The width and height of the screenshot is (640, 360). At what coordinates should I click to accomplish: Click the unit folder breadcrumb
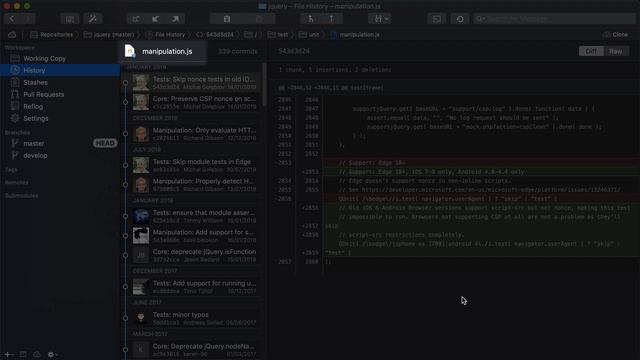point(309,35)
